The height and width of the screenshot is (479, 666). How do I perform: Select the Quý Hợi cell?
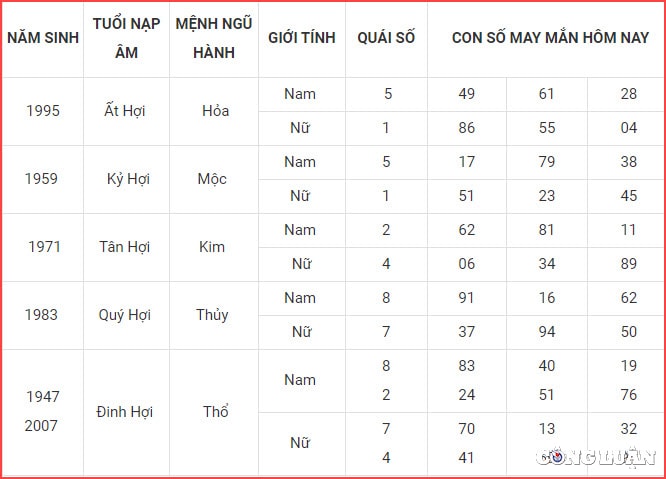coord(124,315)
